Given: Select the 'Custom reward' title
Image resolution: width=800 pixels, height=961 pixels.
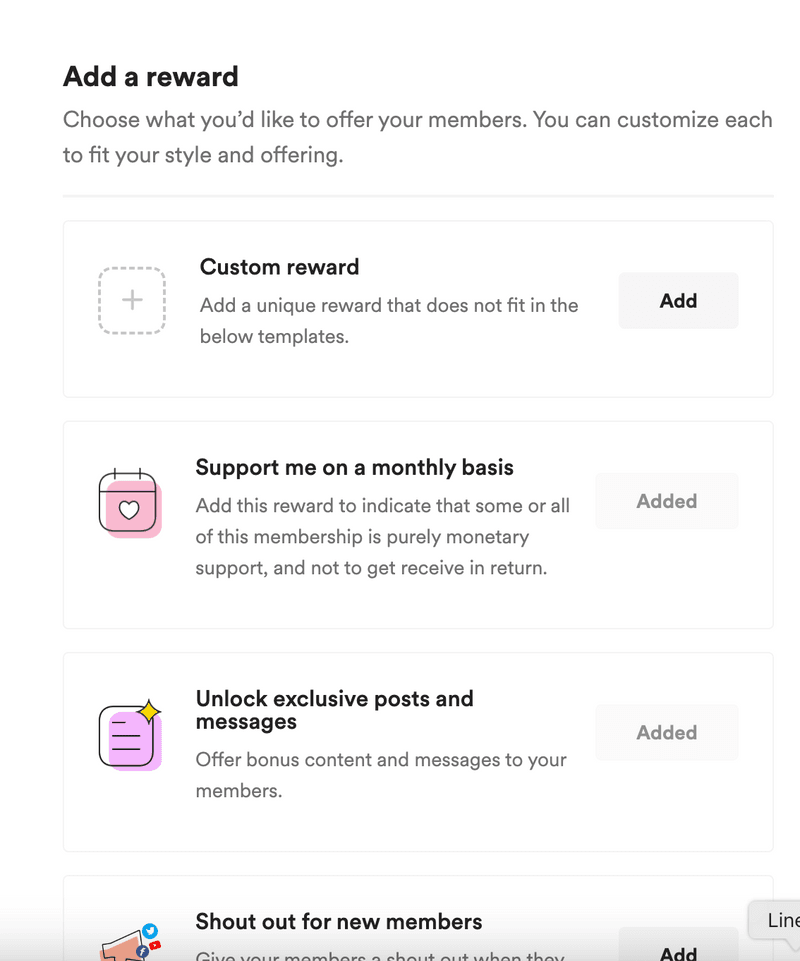Looking at the screenshot, I should (x=279, y=267).
